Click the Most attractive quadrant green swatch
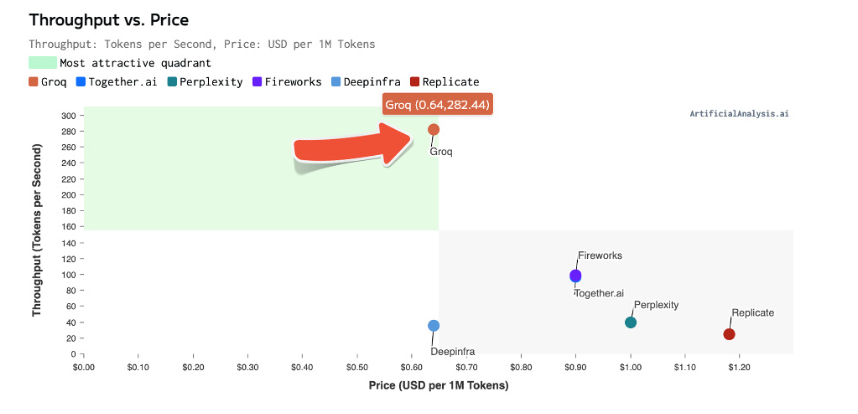Image resolution: width=858 pixels, height=414 pixels. pos(42,63)
